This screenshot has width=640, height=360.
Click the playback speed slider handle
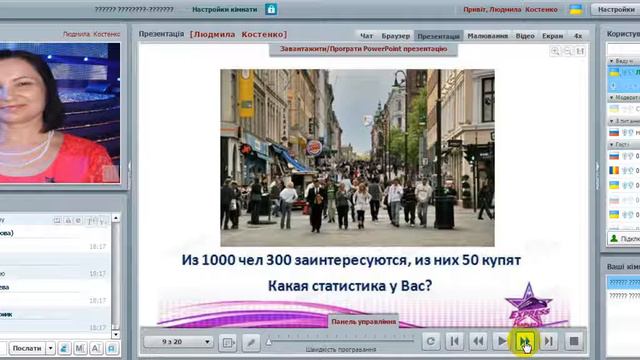(269, 342)
